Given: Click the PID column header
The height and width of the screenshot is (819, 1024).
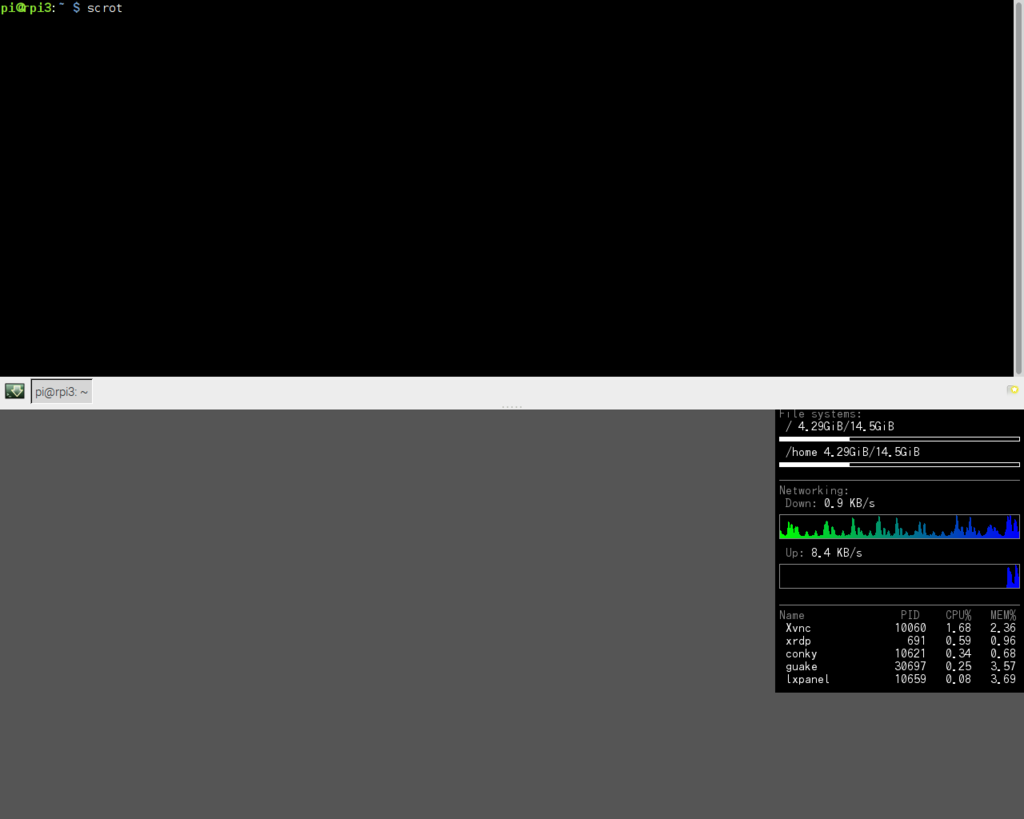Looking at the screenshot, I should [x=910, y=615].
